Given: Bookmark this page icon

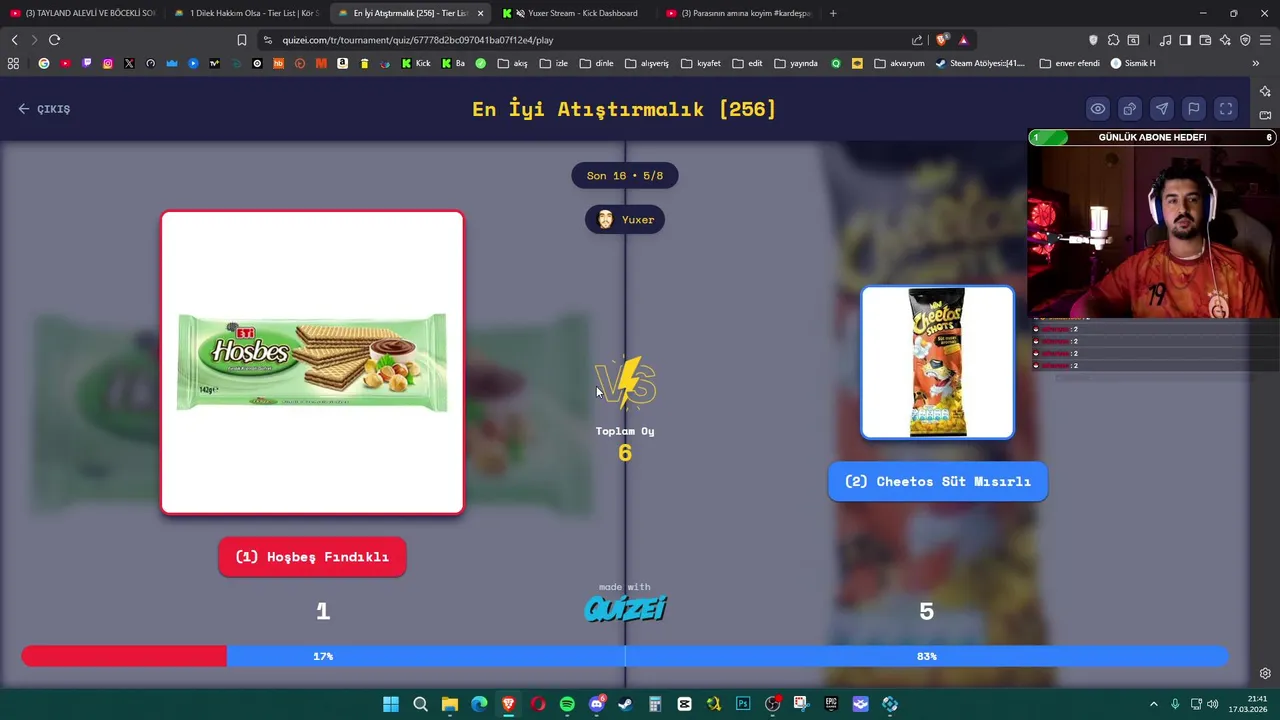Looking at the screenshot, I should pos(242,40).
